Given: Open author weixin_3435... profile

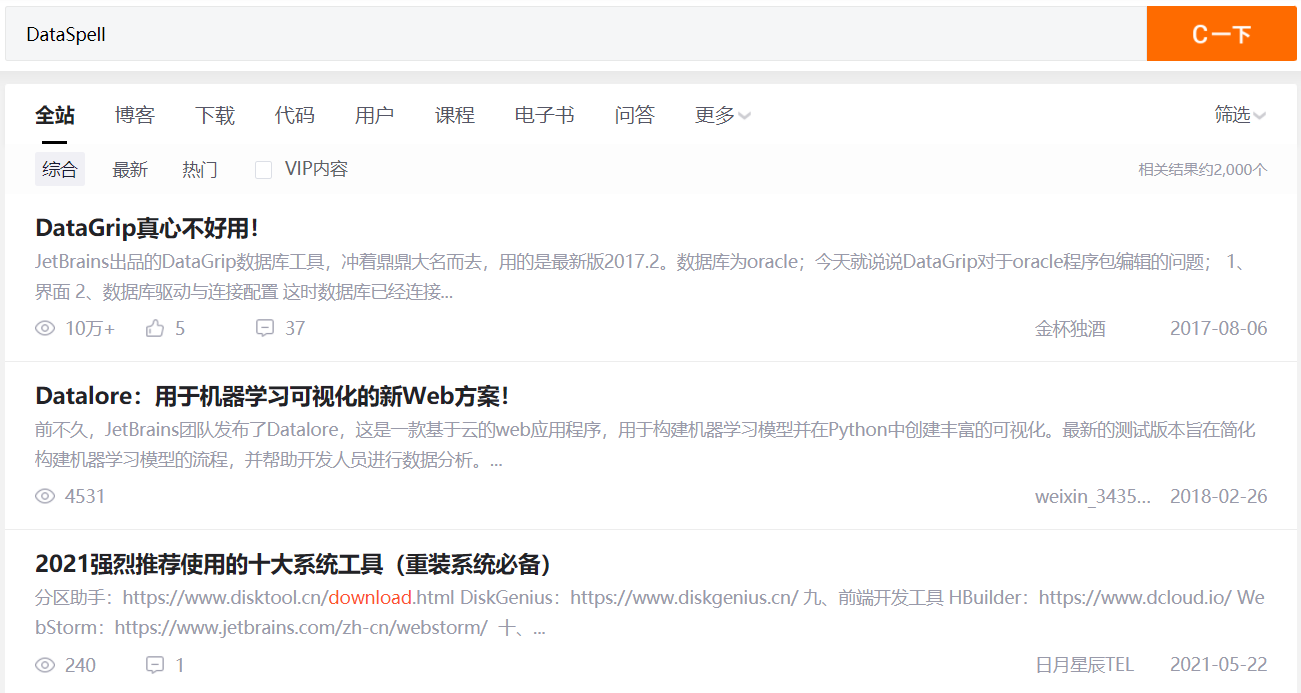Looking at the screenshot, I should click(1093, 496).
